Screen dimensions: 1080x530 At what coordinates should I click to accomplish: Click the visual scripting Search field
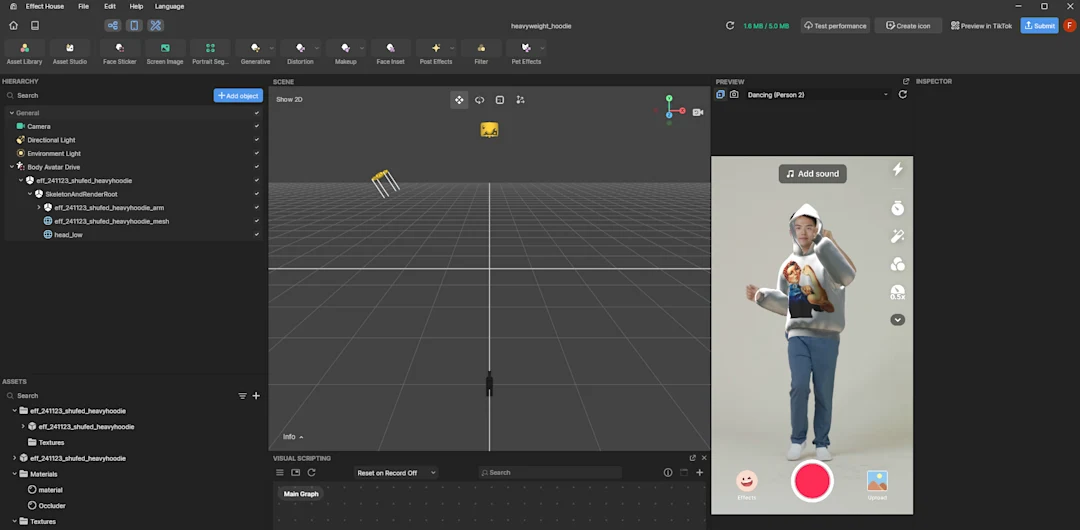[550, 473]
